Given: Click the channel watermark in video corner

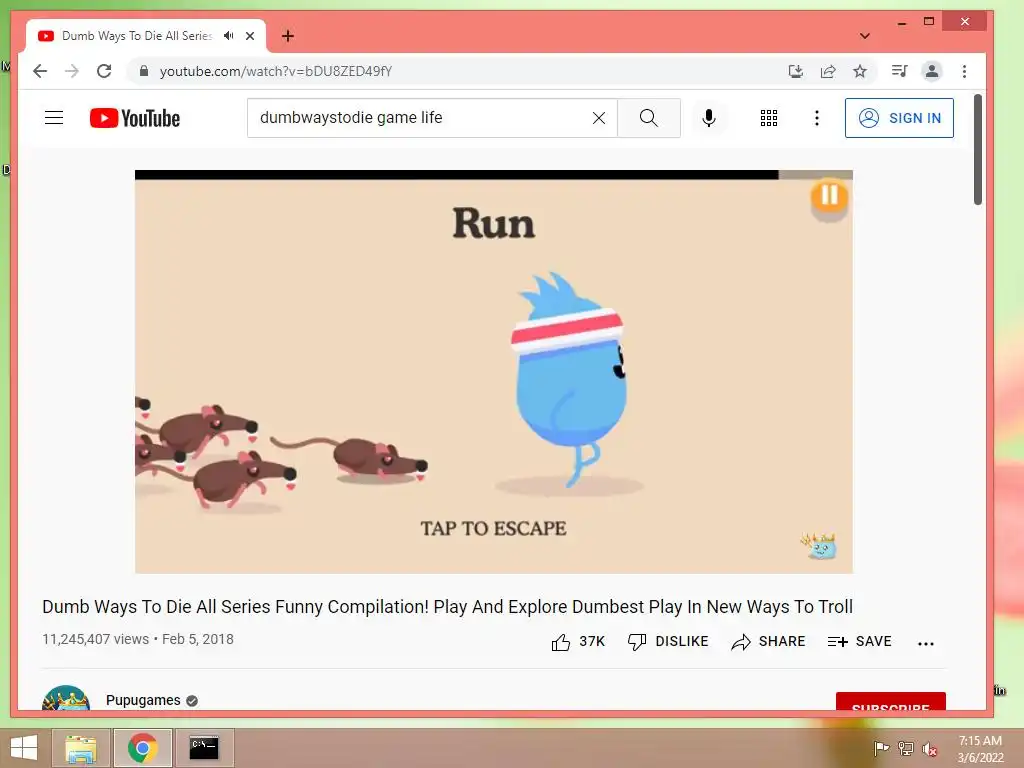Looking at the screenshot, I should [819, 546].
